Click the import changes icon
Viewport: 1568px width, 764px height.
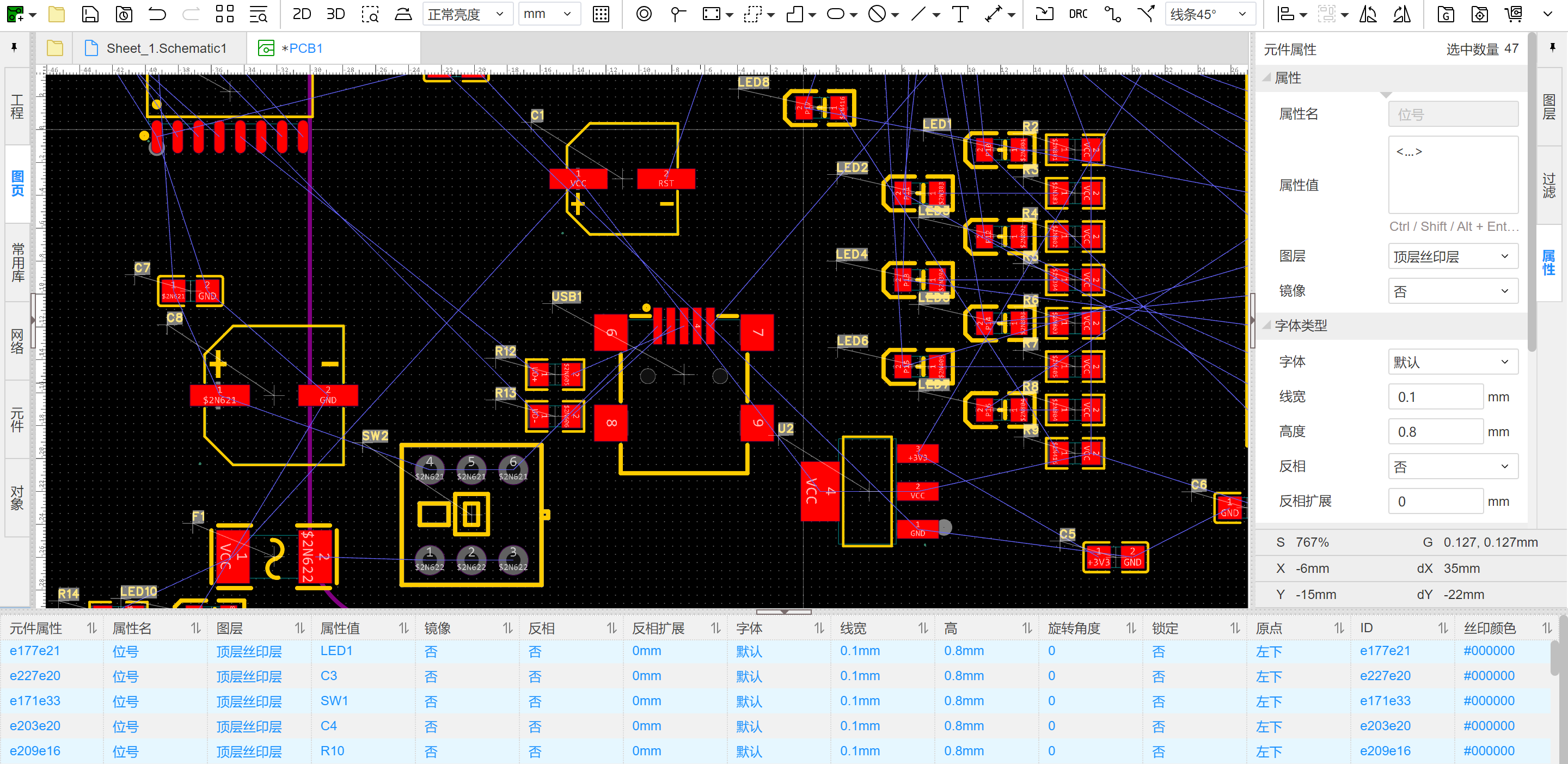click(1045, 14)
